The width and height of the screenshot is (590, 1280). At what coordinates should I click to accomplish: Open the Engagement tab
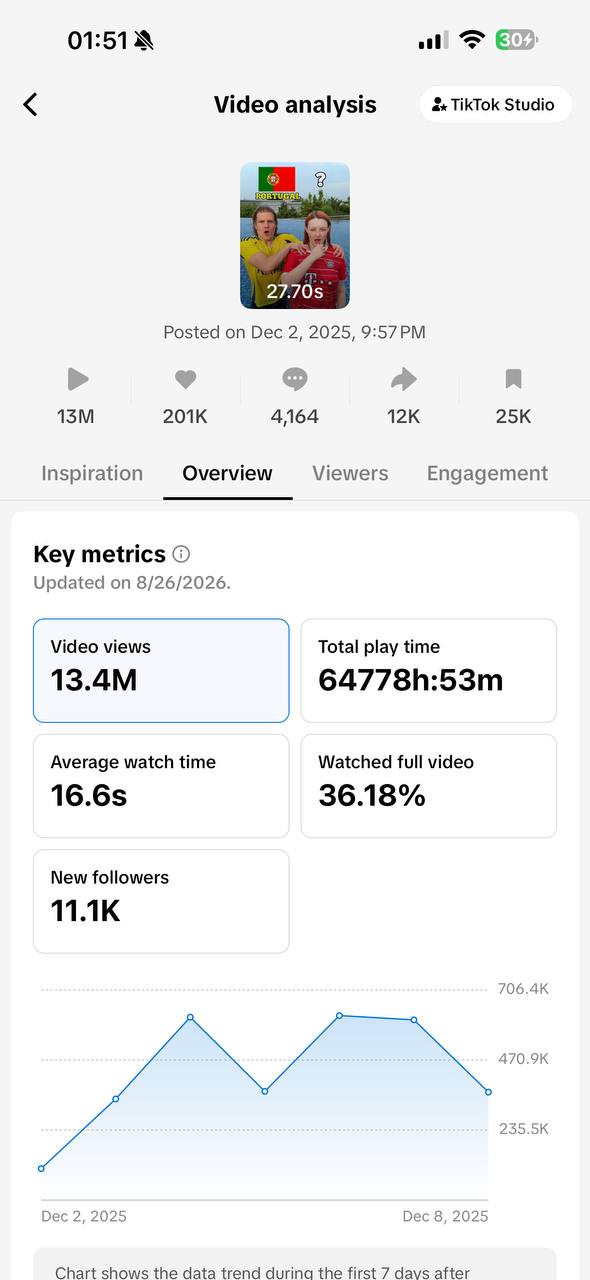[487, 473]
